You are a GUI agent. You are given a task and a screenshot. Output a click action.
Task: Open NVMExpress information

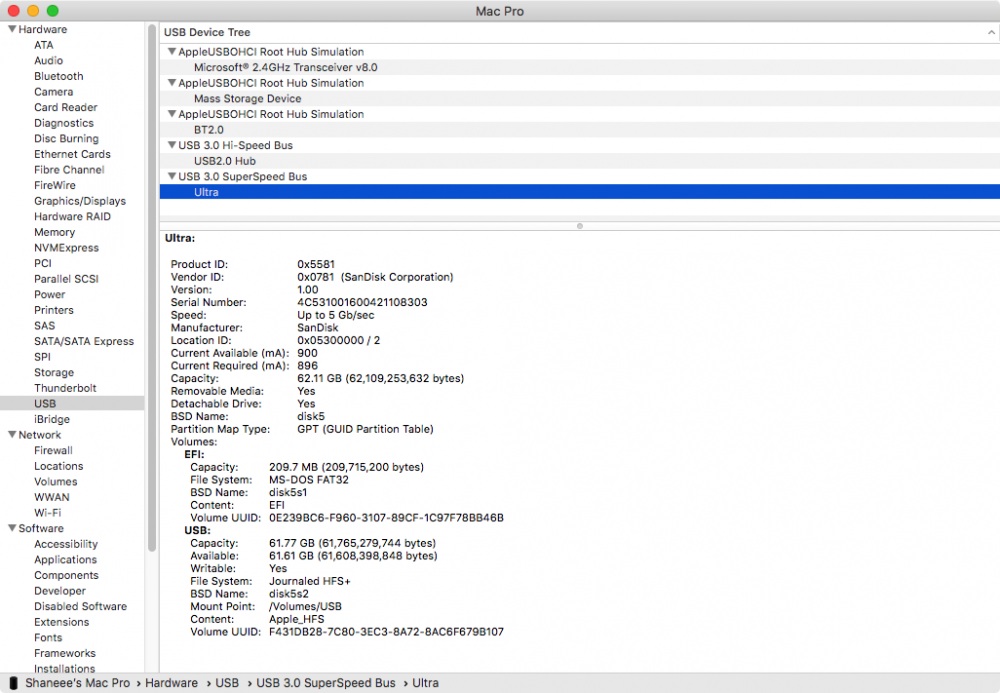(x=66, y=248)
